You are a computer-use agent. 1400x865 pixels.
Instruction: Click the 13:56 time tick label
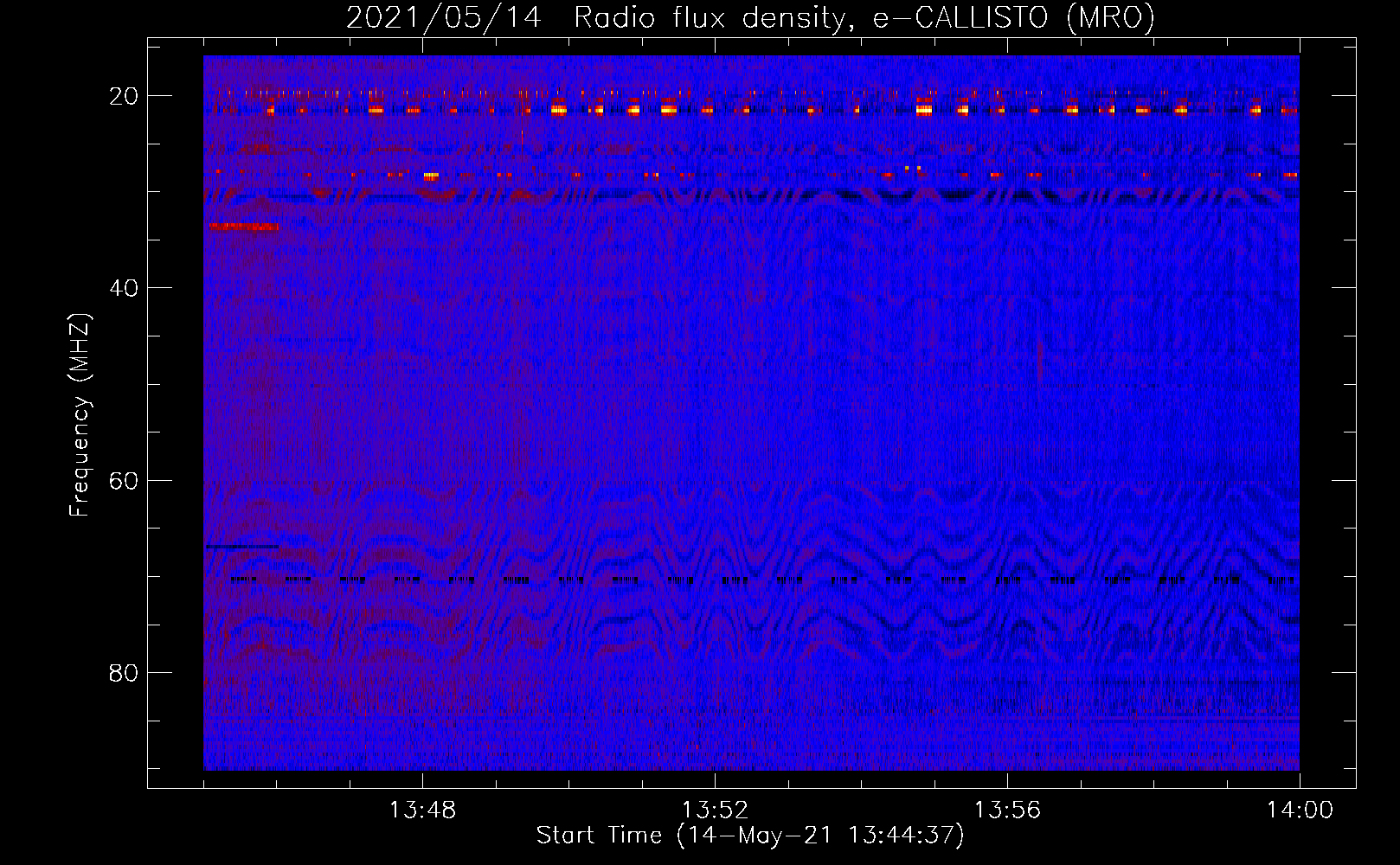pyautogui.click(x=1007, y=811)
